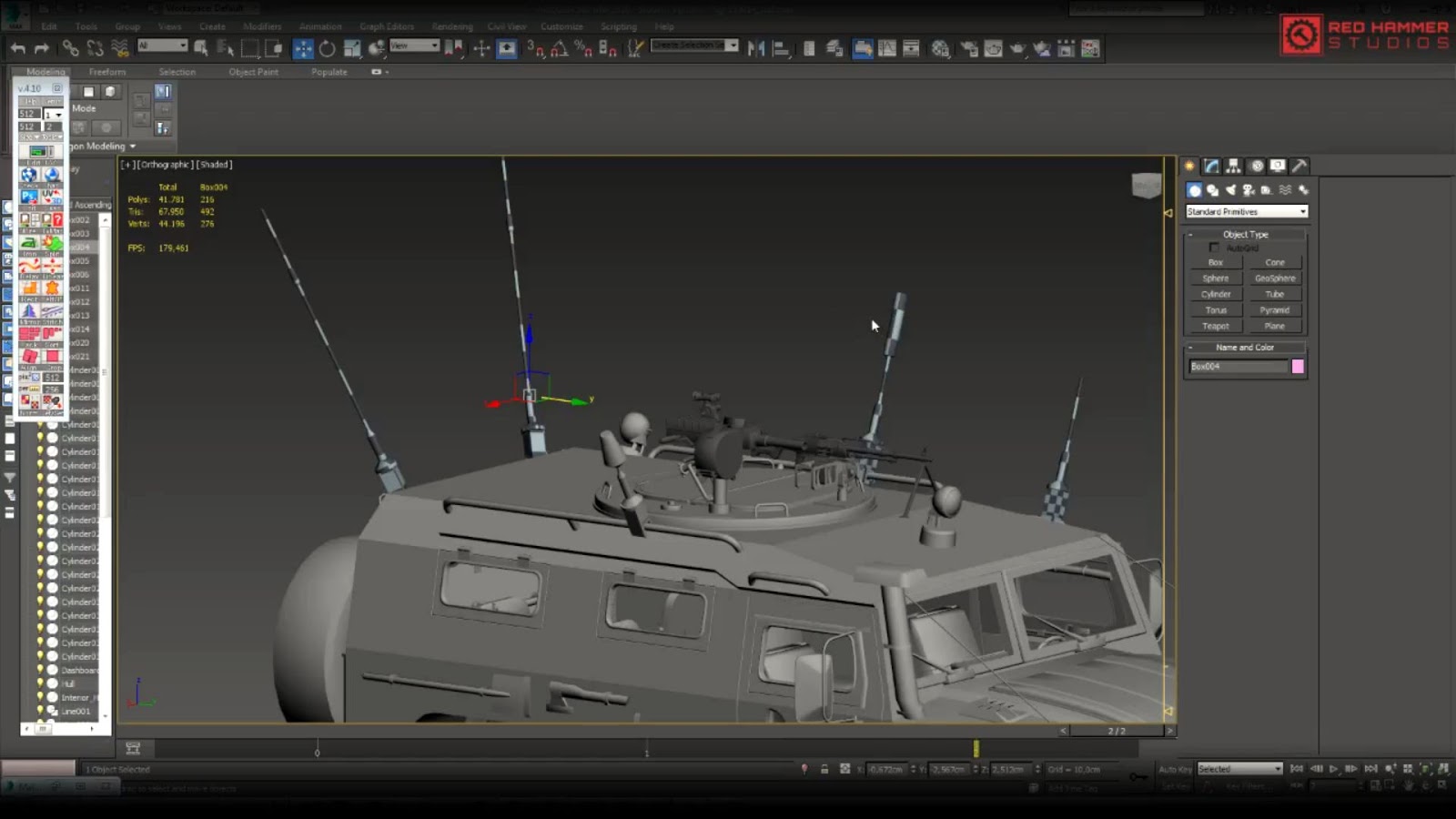Open Curve Editor from the main toolbar
Image resolution: width=1456 pixels, height=819 pixels.
pyautogui.click(x=886, y=48)
